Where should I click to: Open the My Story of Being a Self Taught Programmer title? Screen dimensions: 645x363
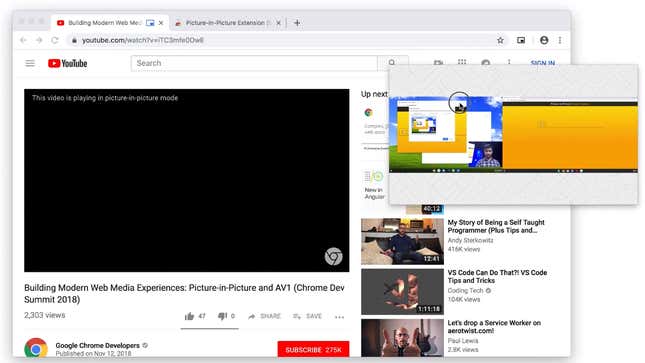pos(496,226)
